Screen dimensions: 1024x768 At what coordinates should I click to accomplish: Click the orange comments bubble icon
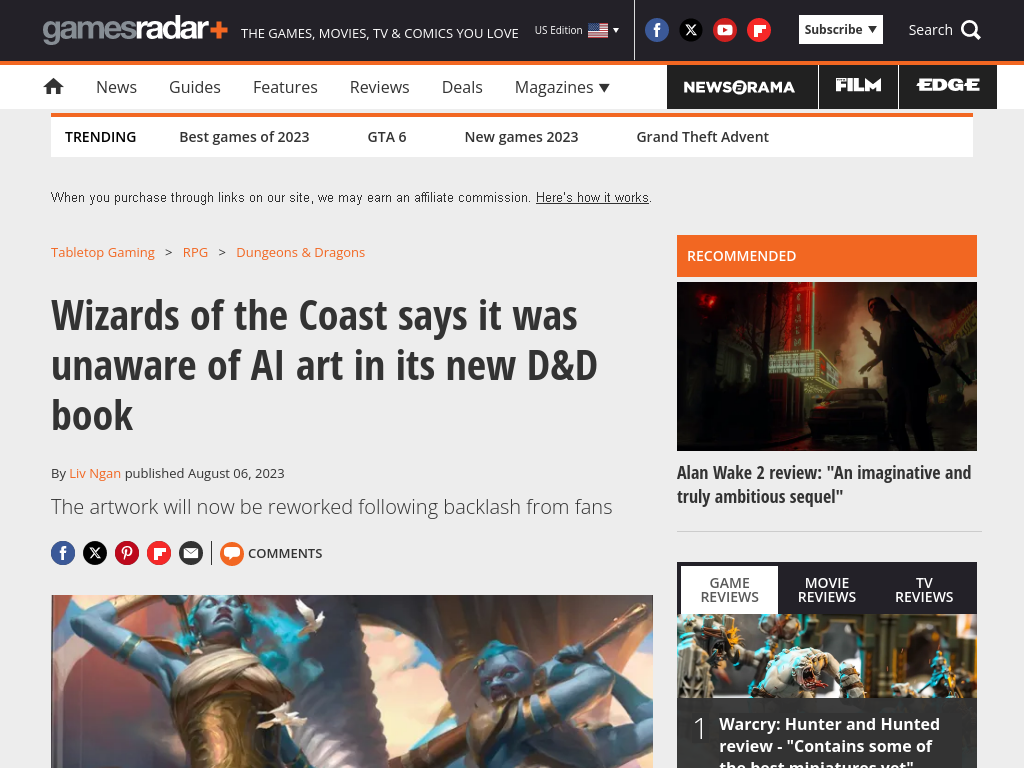[x=232, y=554]
